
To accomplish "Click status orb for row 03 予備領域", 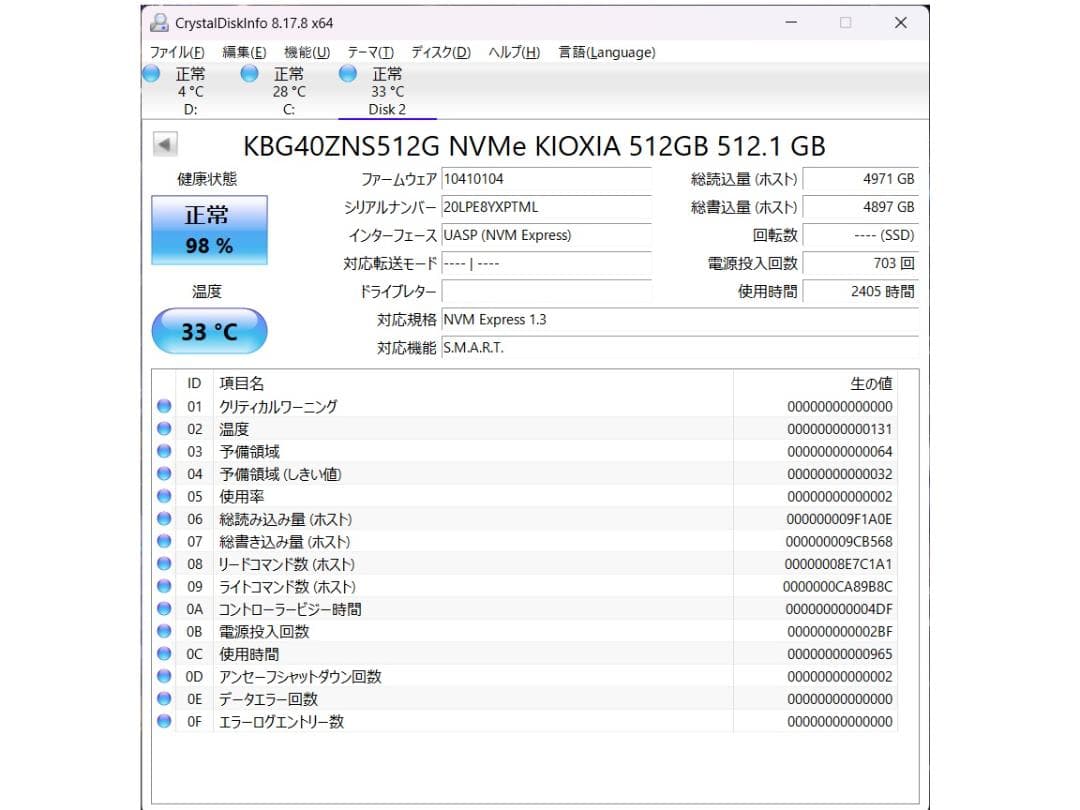I will click(x=164, y=451).
